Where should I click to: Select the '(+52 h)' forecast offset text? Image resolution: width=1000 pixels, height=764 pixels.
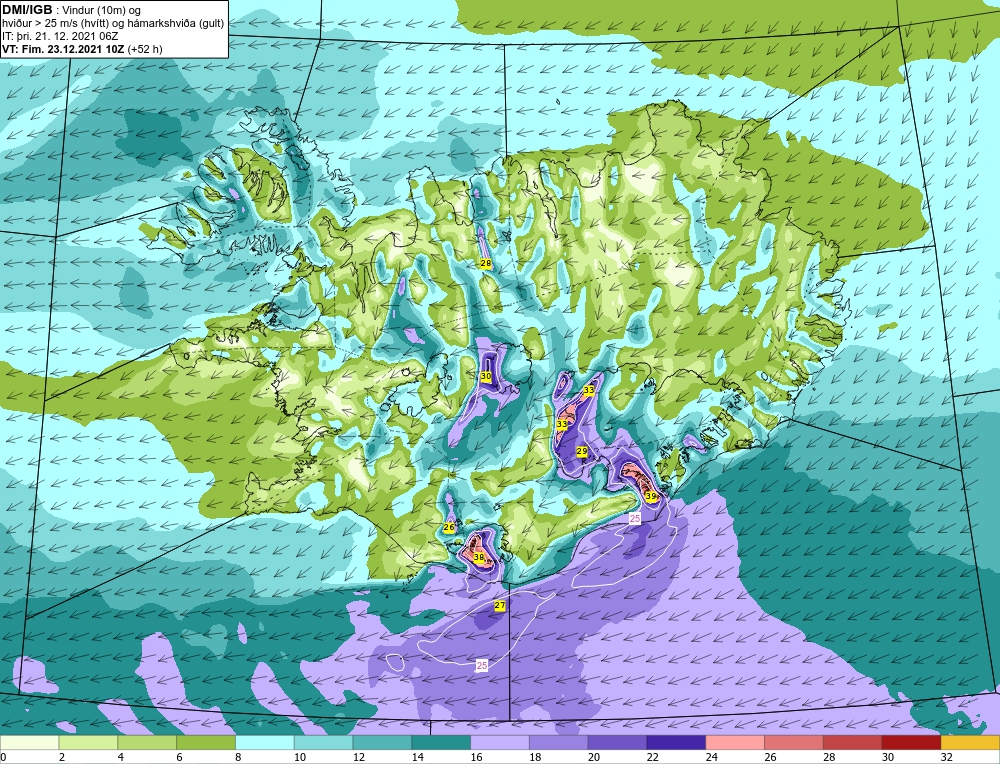[145, 49]
